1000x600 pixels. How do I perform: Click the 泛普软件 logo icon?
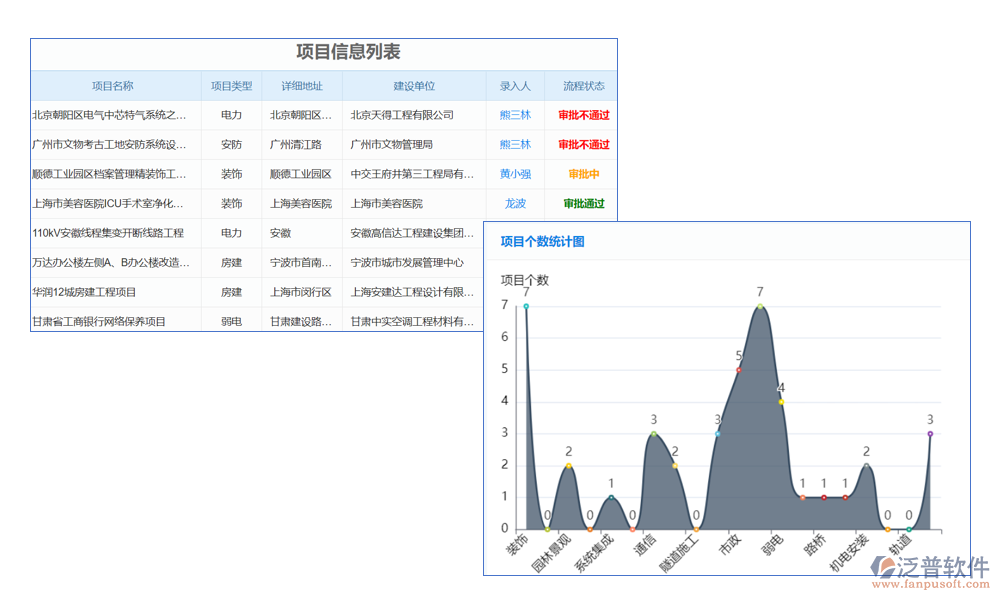(x=885, y=569)
